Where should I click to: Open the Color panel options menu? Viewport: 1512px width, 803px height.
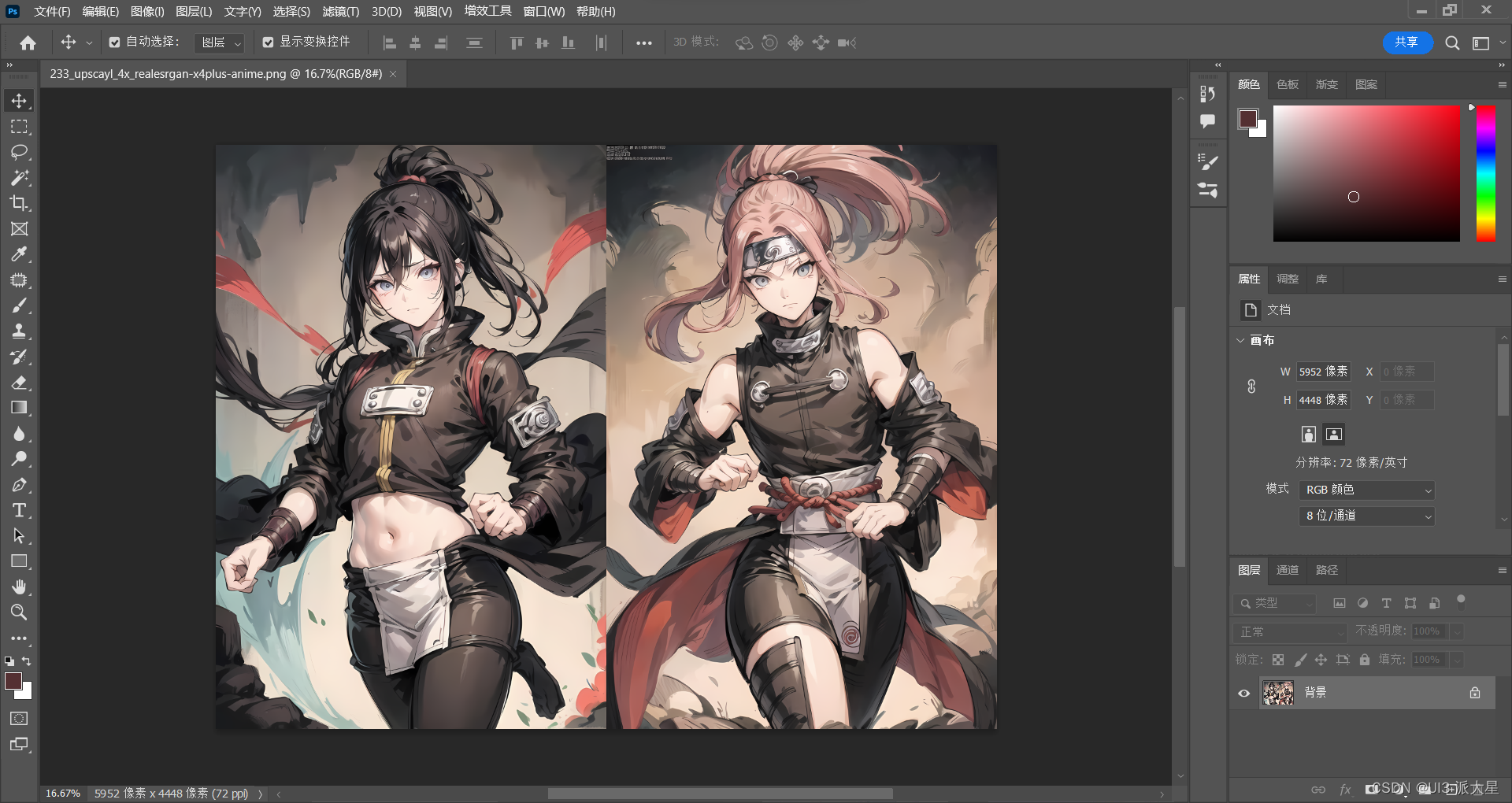(x=1502, y=84)
